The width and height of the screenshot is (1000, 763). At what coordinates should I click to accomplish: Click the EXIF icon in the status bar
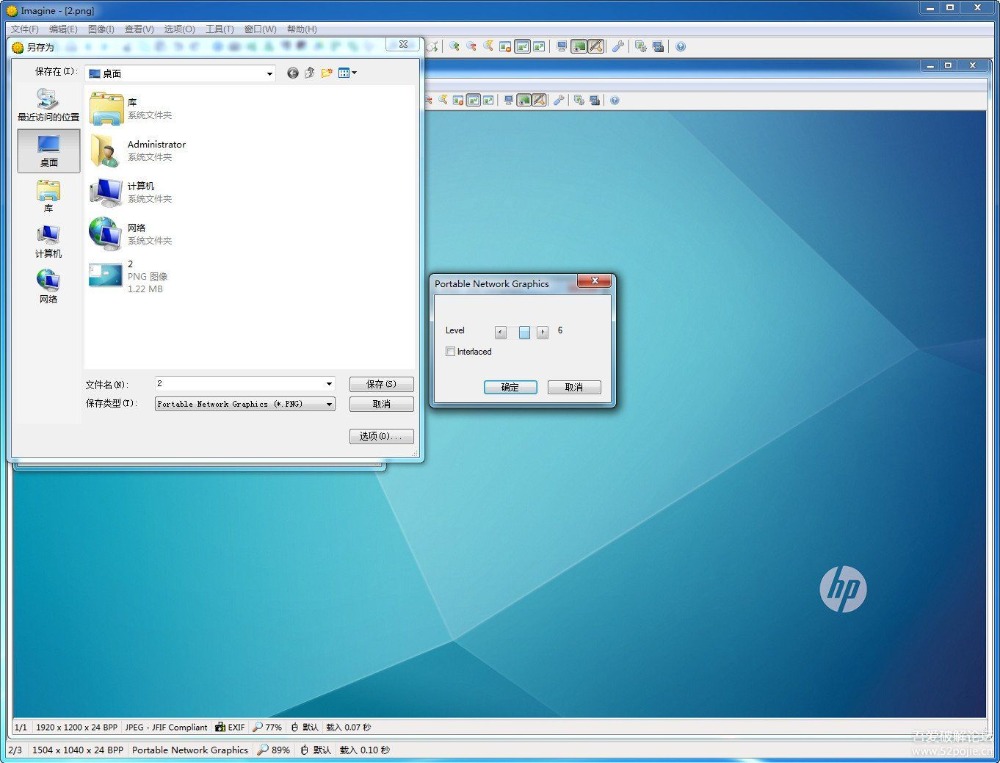coord(229,727)
